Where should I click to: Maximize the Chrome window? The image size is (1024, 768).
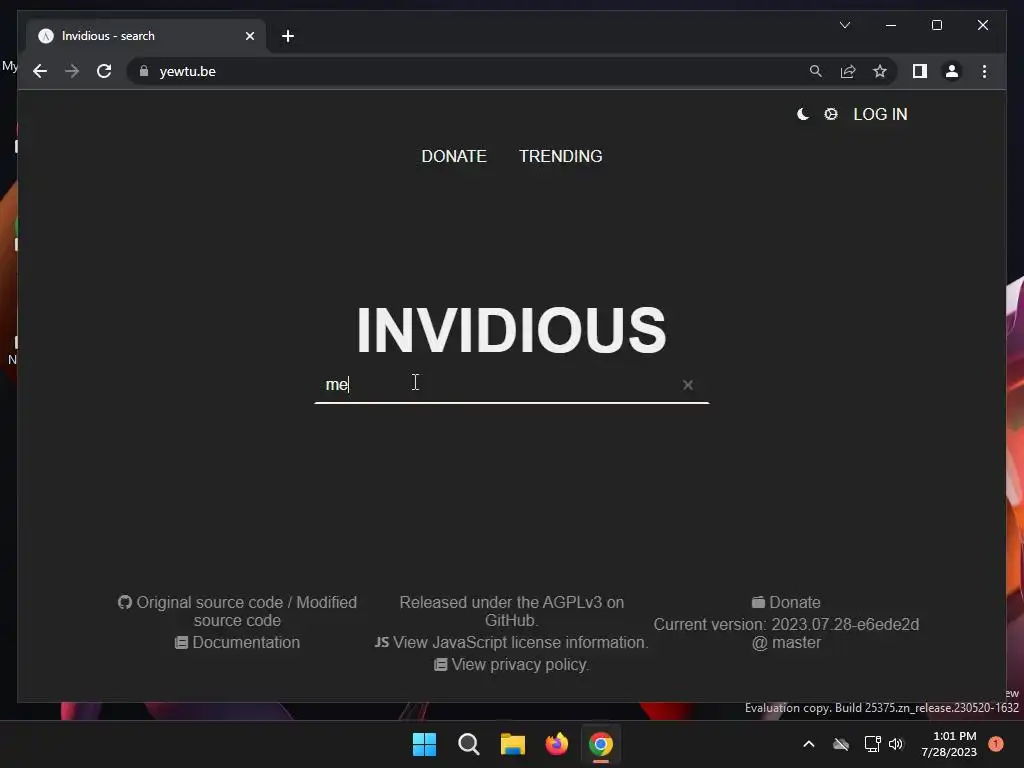936,25
